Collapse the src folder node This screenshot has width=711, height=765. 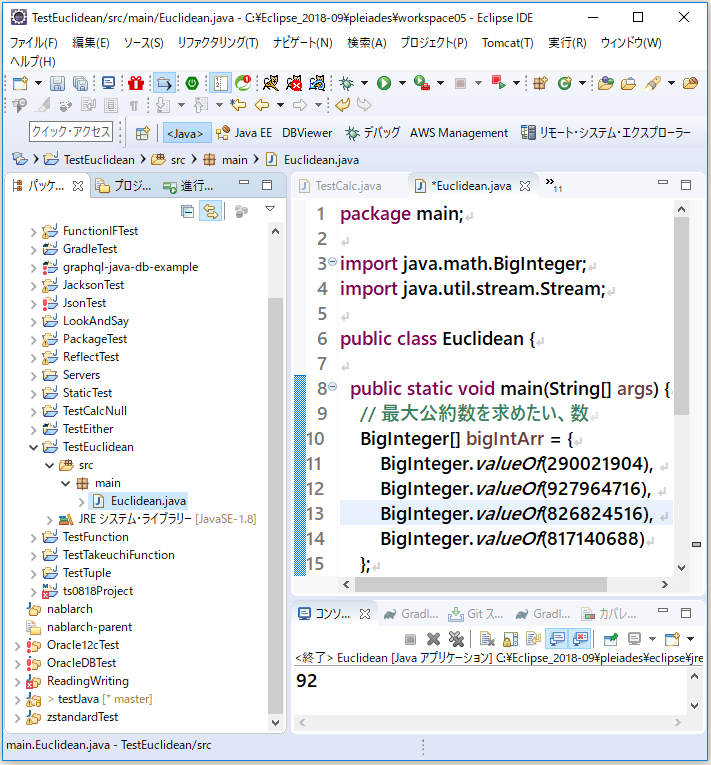pos(49,465)
